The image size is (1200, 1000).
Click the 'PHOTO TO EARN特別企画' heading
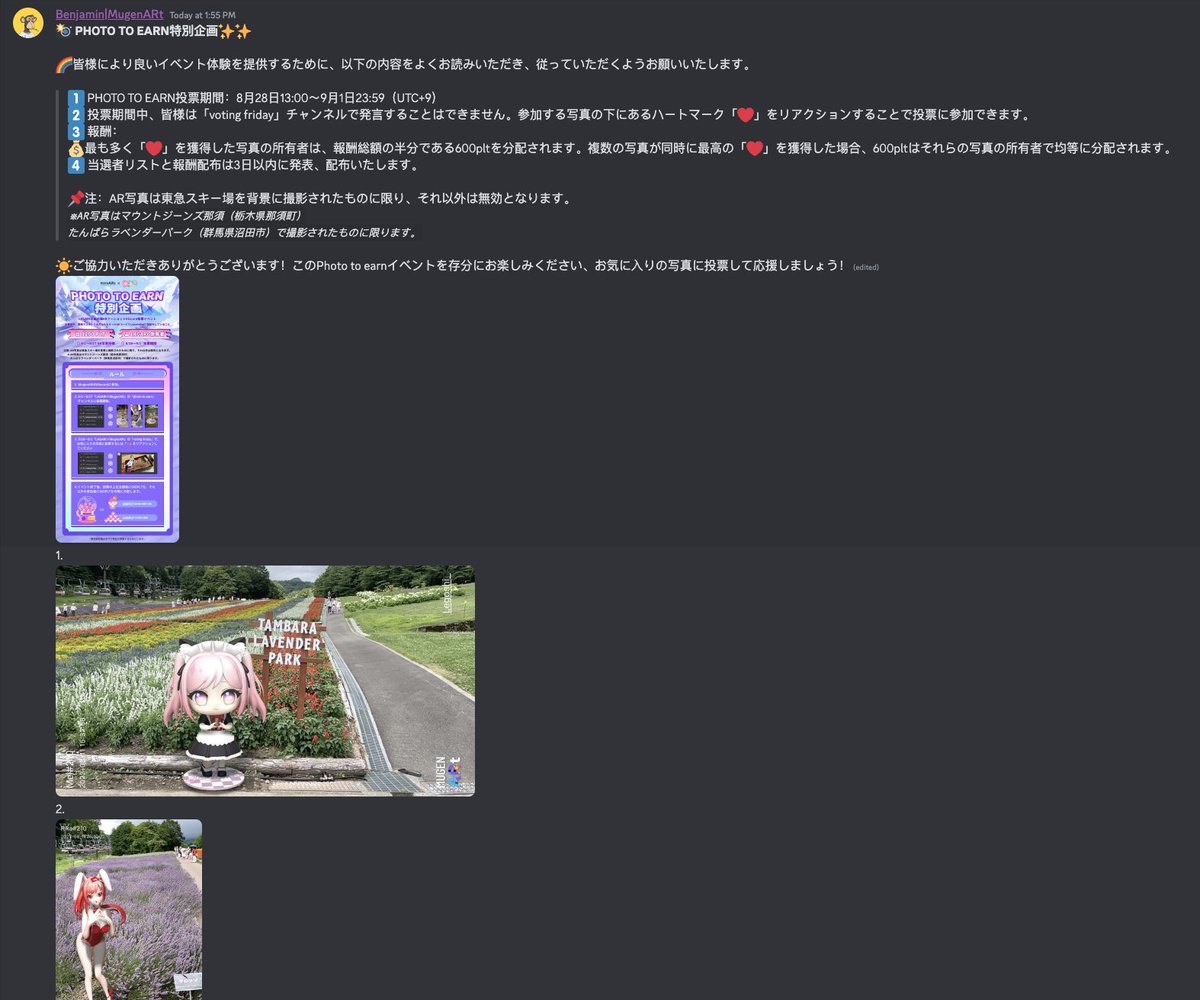[146, 31]
